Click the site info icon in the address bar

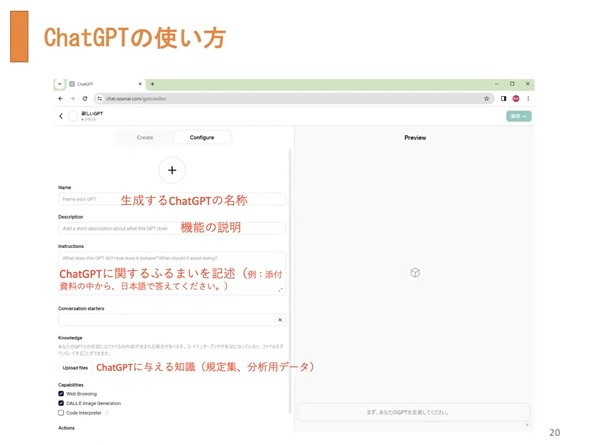point(100,98)
